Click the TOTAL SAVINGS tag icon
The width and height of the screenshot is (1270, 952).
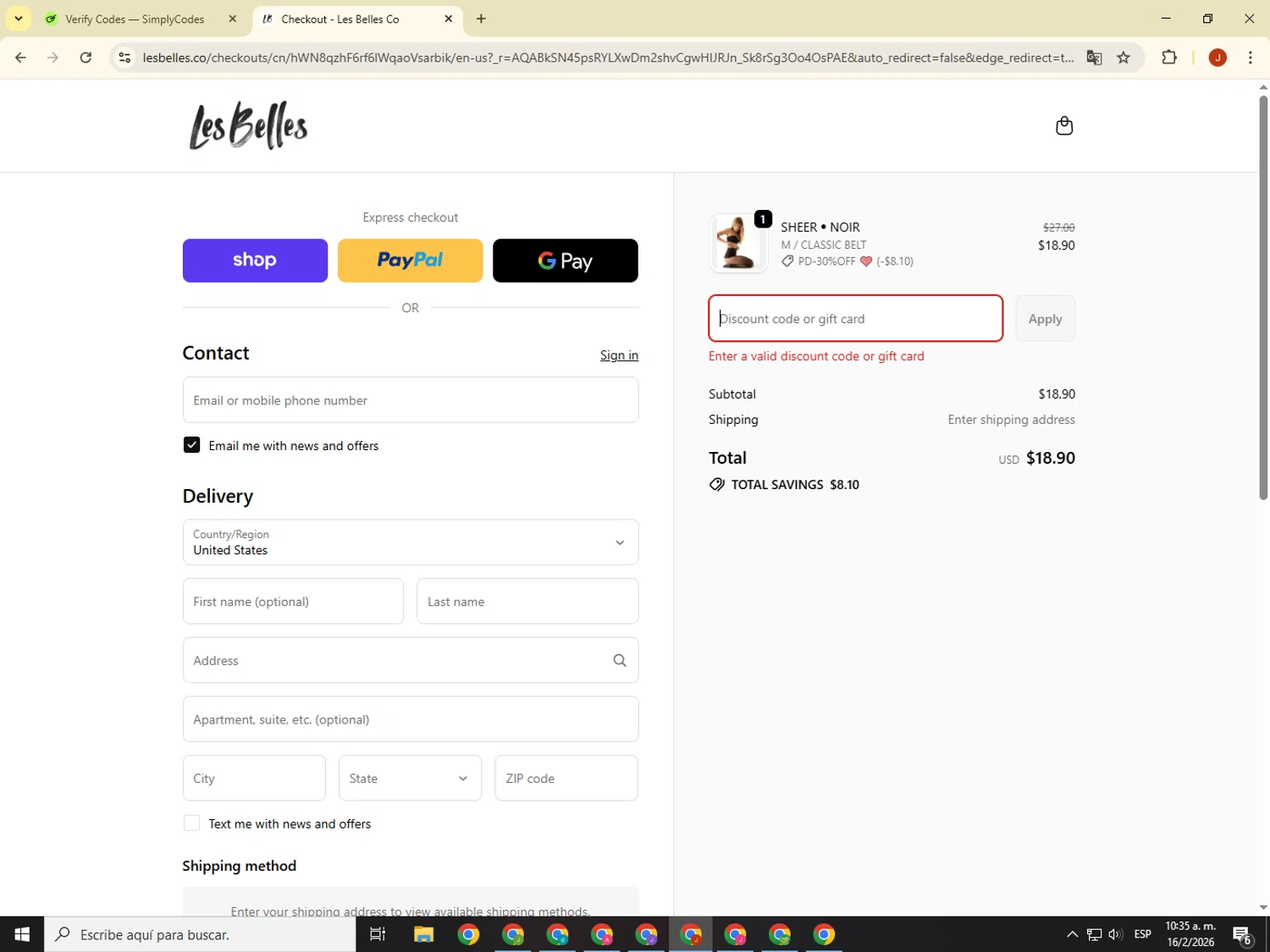click(x=716, y=485)
